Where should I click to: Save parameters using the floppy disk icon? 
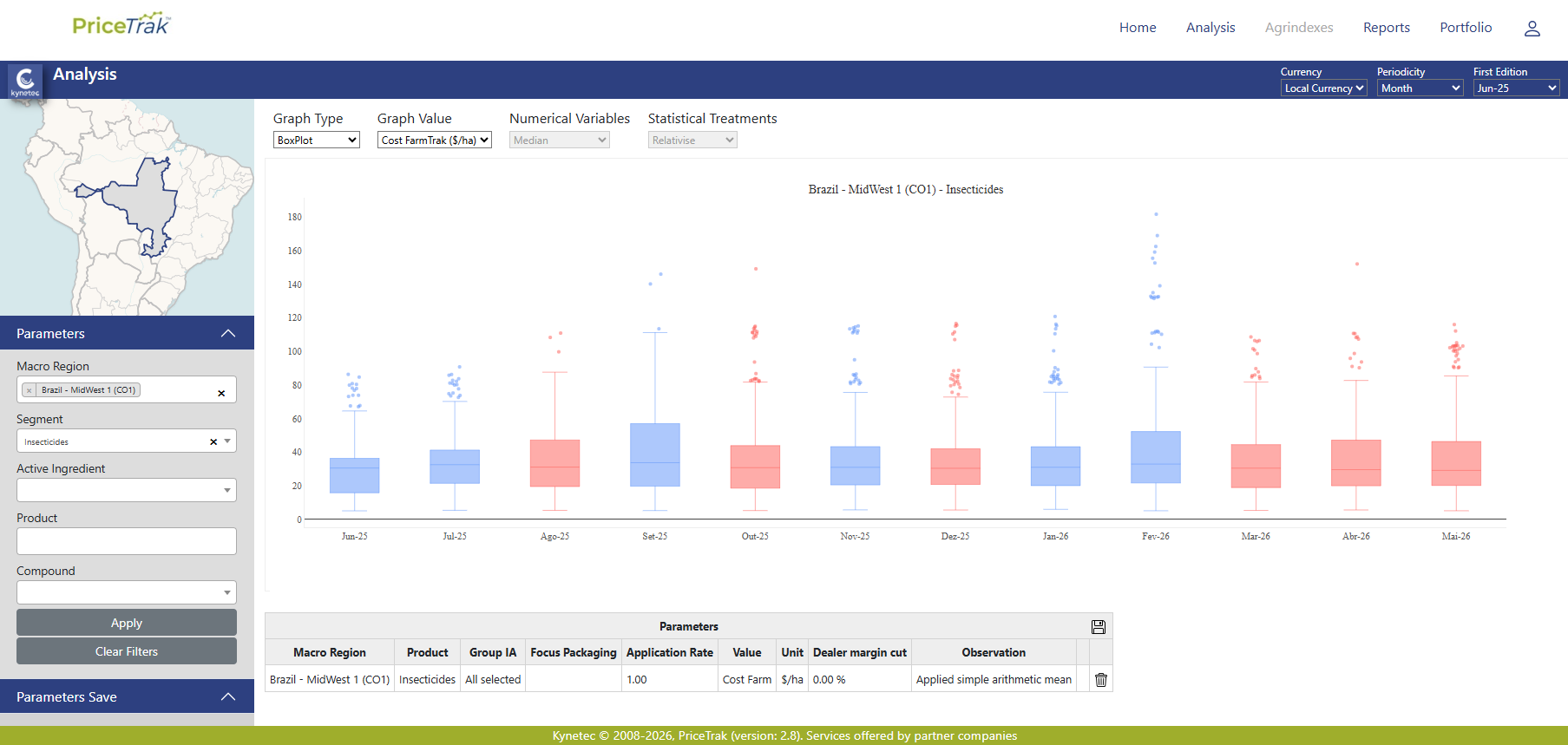[1099, 627]
